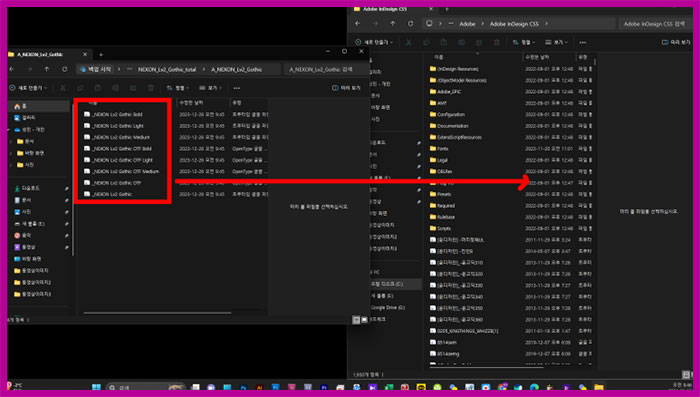Add a new tab in A_NEXON_Lv2_Gothic window

101,54
